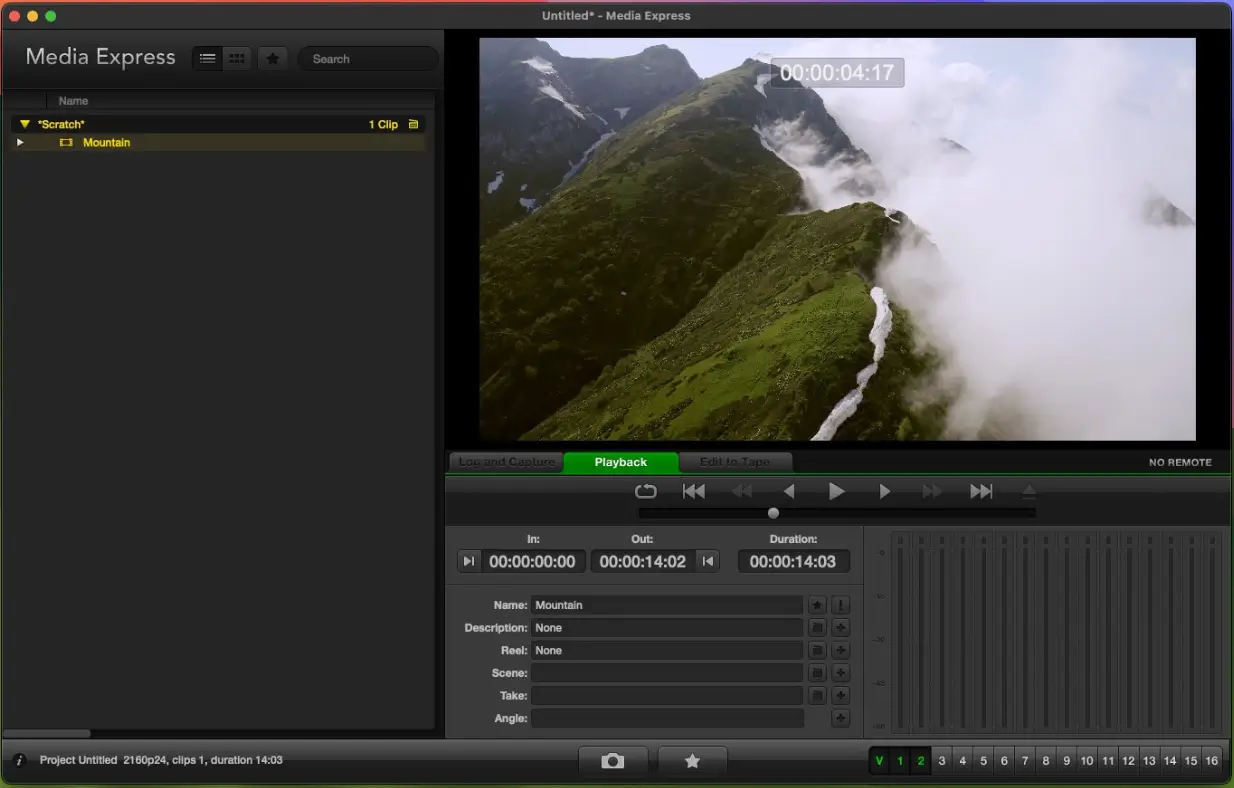Switch bin to thumbnail grid view
Viewport: 1234px width, 788px height.
point(237,58)
